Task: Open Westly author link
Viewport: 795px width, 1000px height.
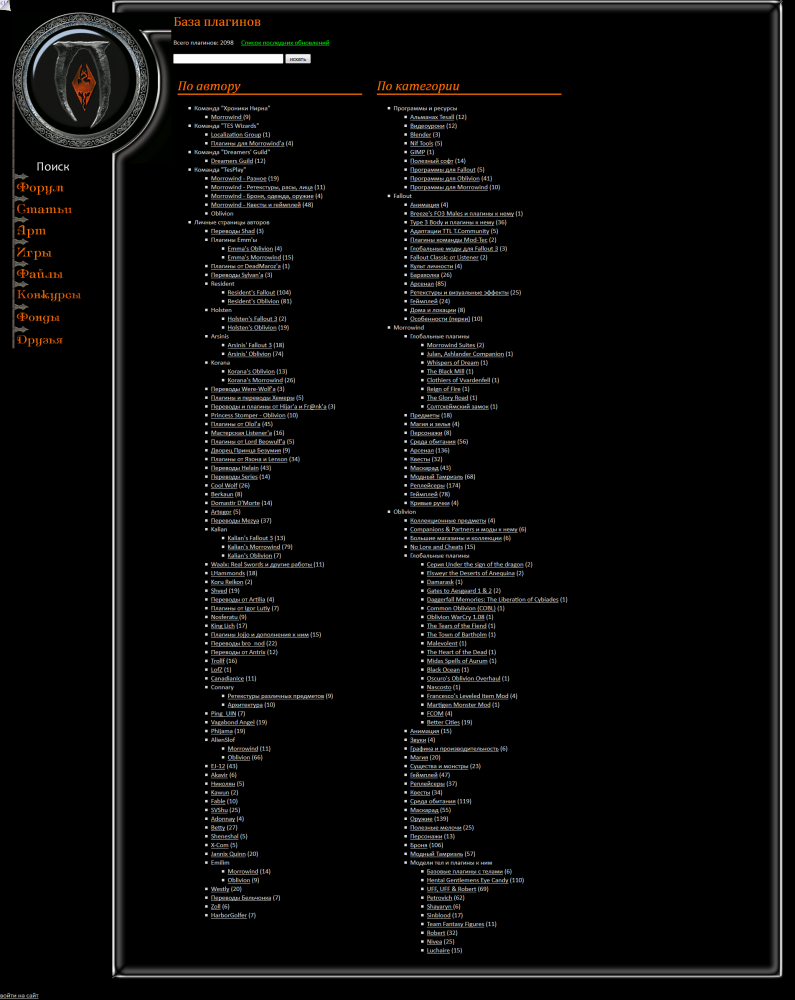Action: click(220, 889)
